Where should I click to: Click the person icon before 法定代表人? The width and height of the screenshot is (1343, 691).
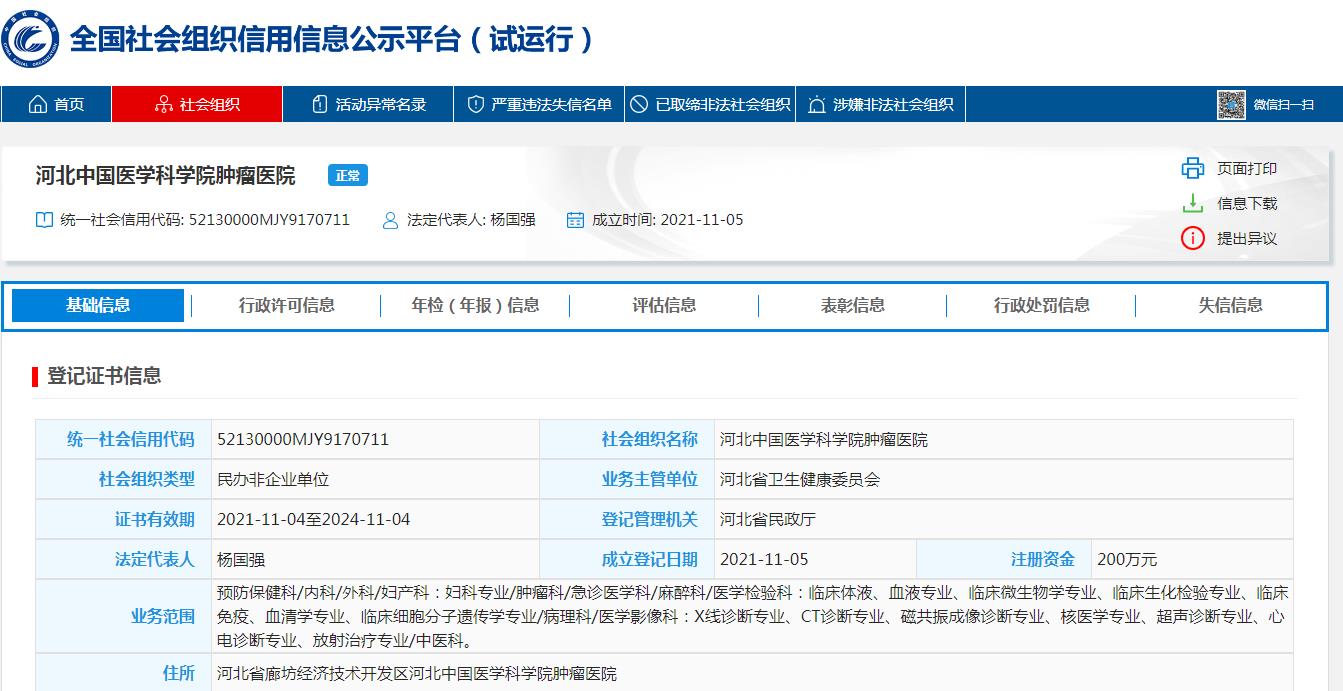point(390,220)
